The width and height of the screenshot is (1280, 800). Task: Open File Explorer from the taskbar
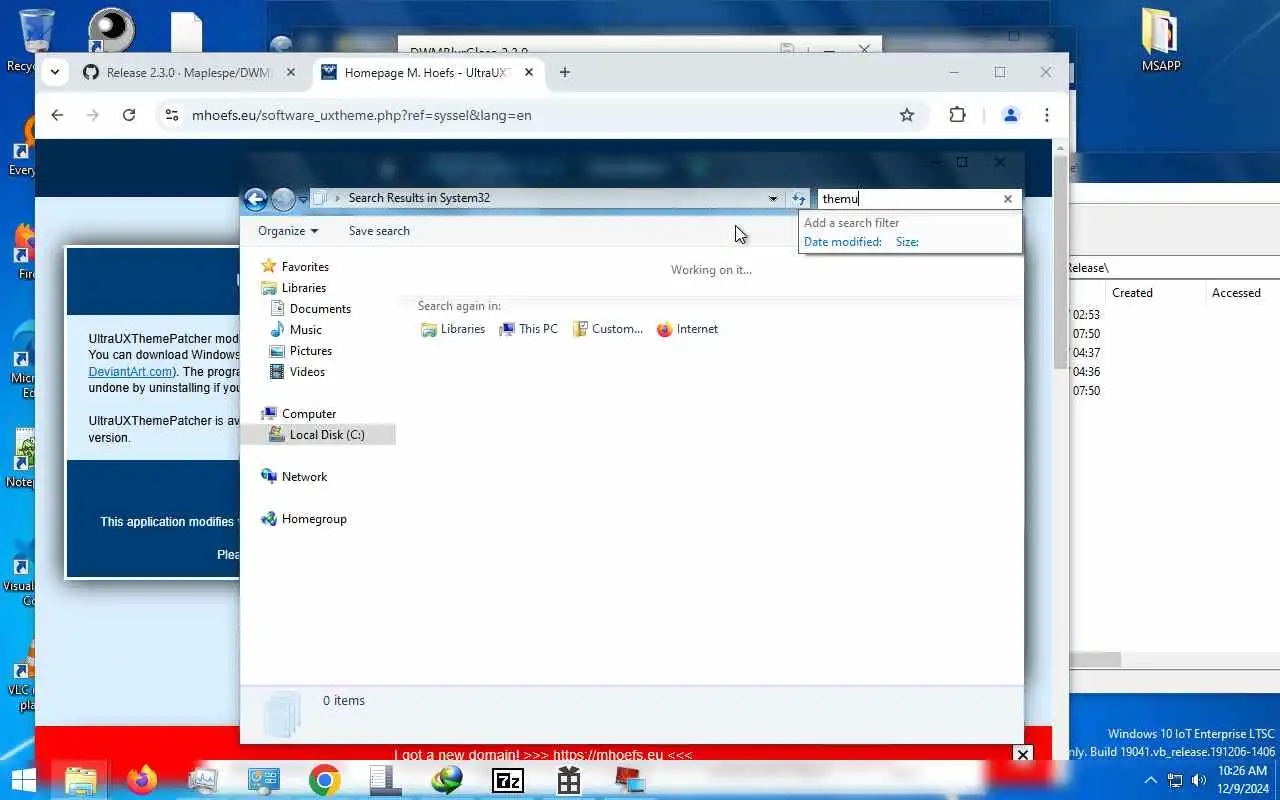tap(80, 780)
